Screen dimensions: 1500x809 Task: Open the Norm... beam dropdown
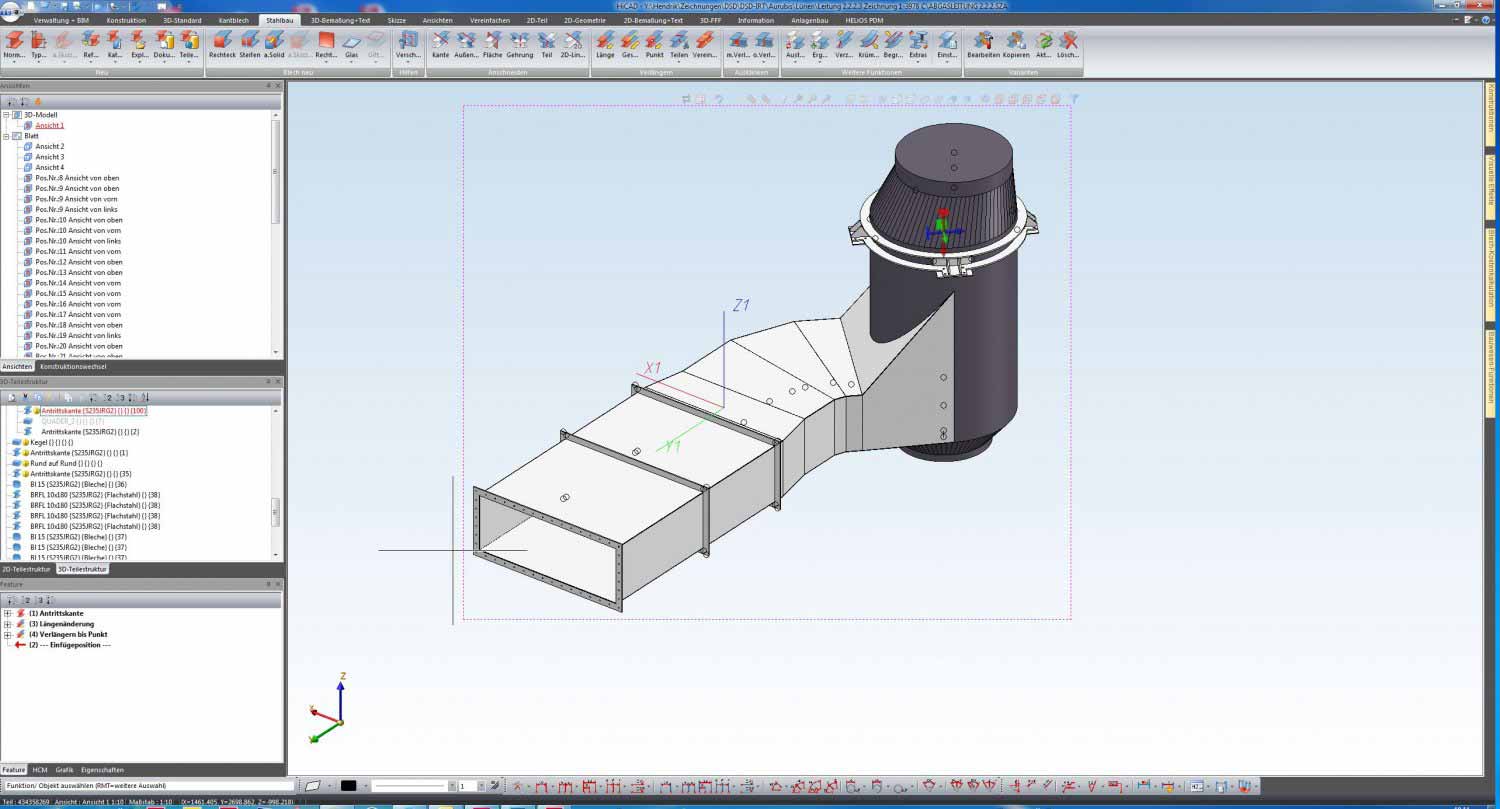pyautogui.click(x=14, y=61)
